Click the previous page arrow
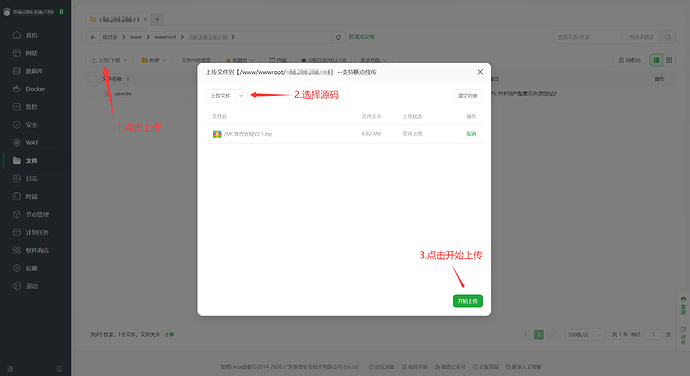Viewport: 690px width, 376px height. pyautogui.click(x=525, y=335)
